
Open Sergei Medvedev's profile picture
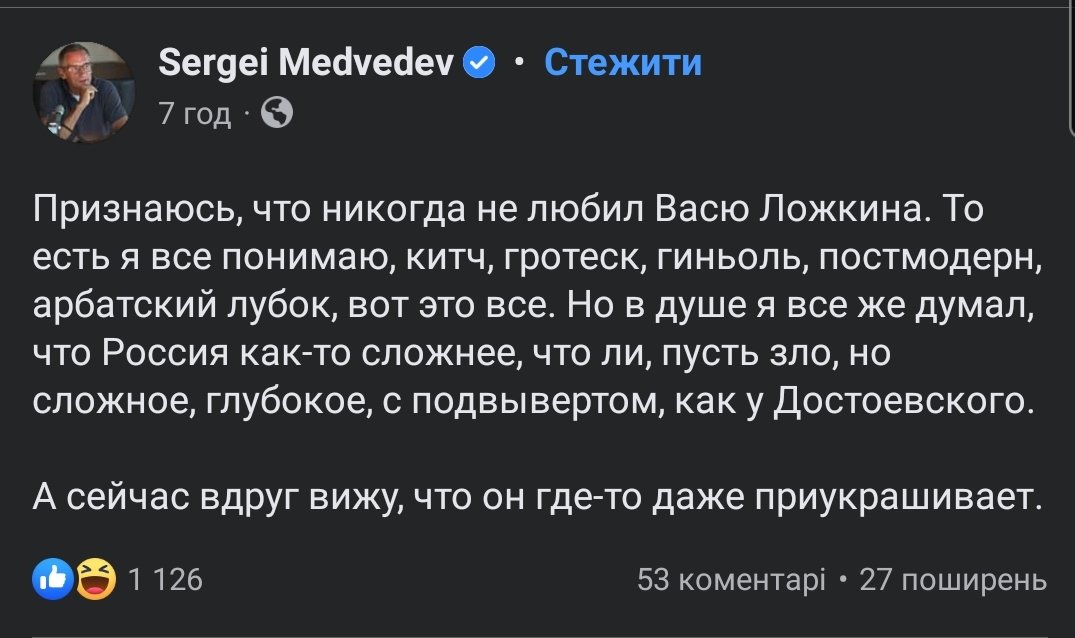[88, 93]
